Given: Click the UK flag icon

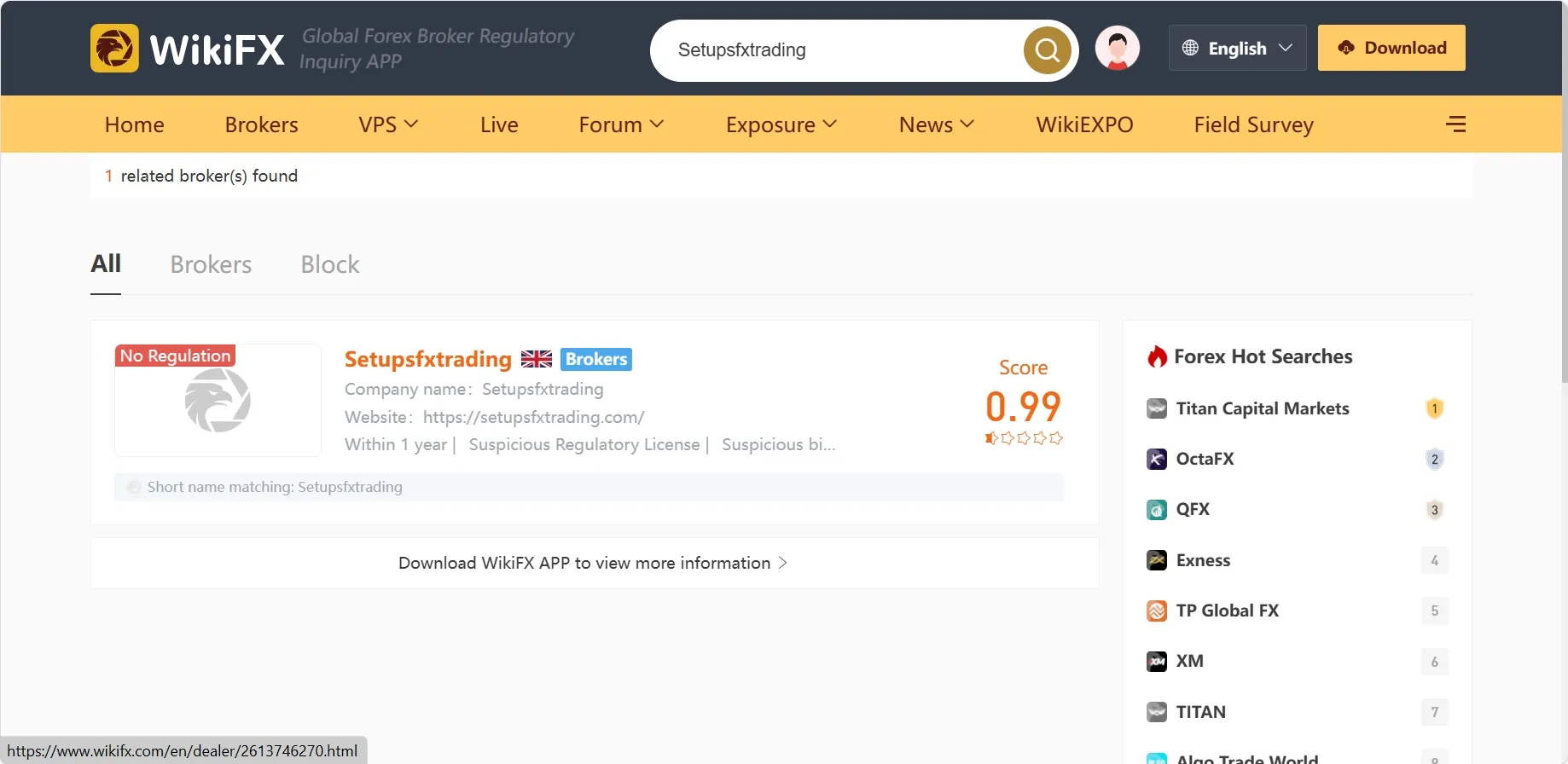Looking at the screenshot, I should [537, 359].
